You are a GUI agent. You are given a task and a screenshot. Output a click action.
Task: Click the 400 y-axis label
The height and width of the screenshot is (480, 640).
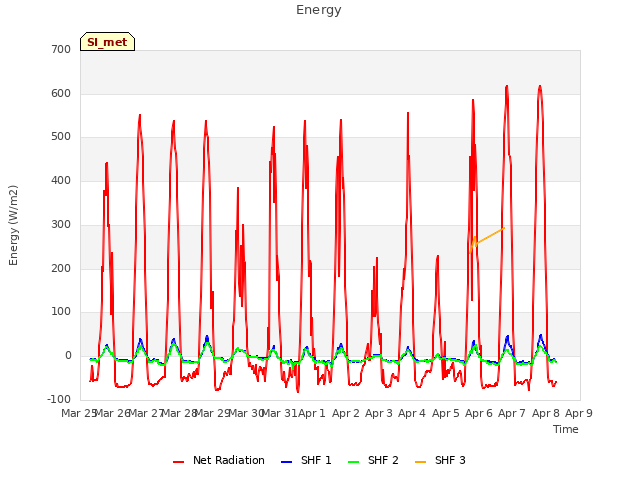tap(61, 180)
